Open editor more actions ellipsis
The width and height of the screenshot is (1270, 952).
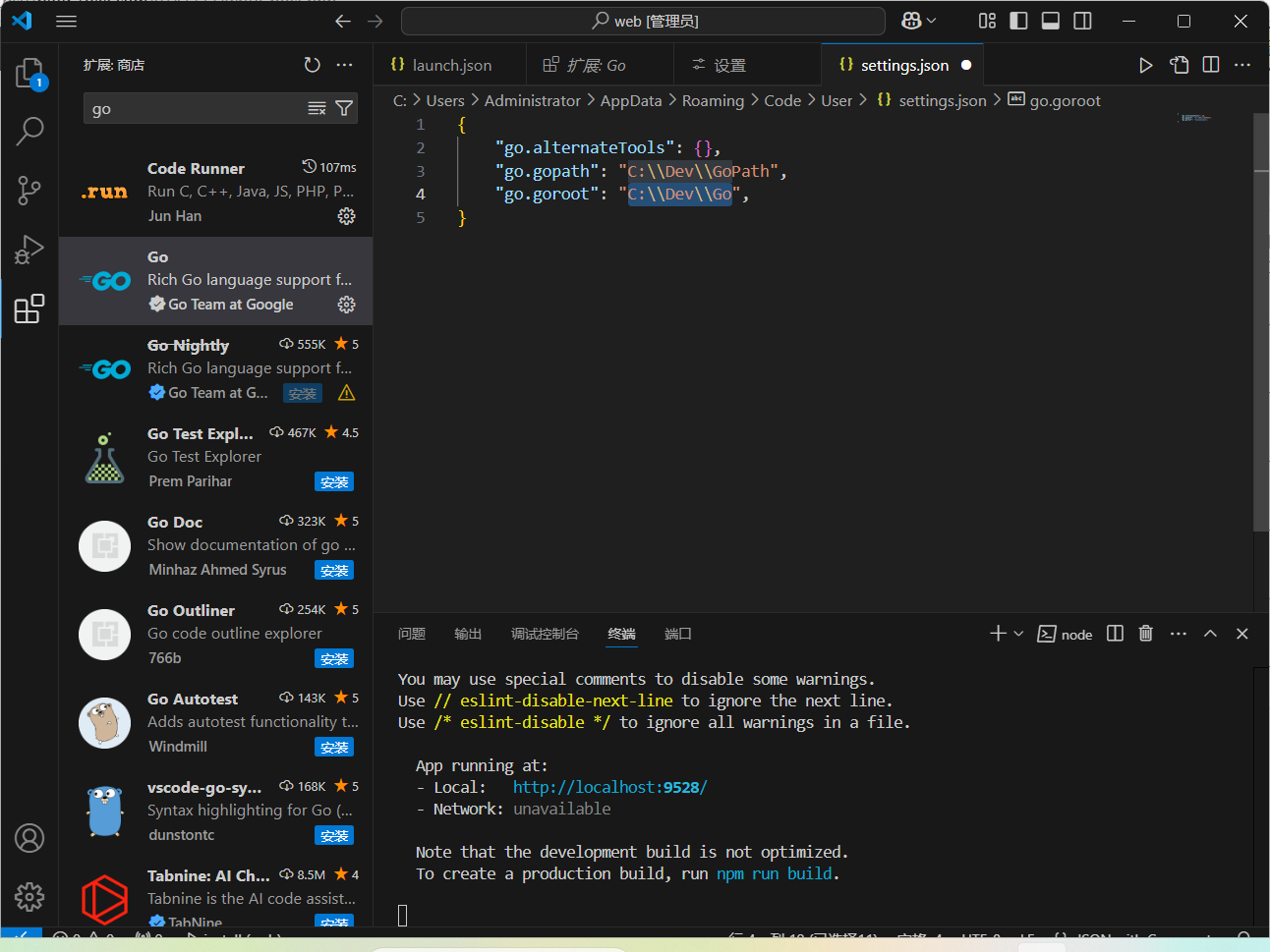click(x=1242, y=65)
